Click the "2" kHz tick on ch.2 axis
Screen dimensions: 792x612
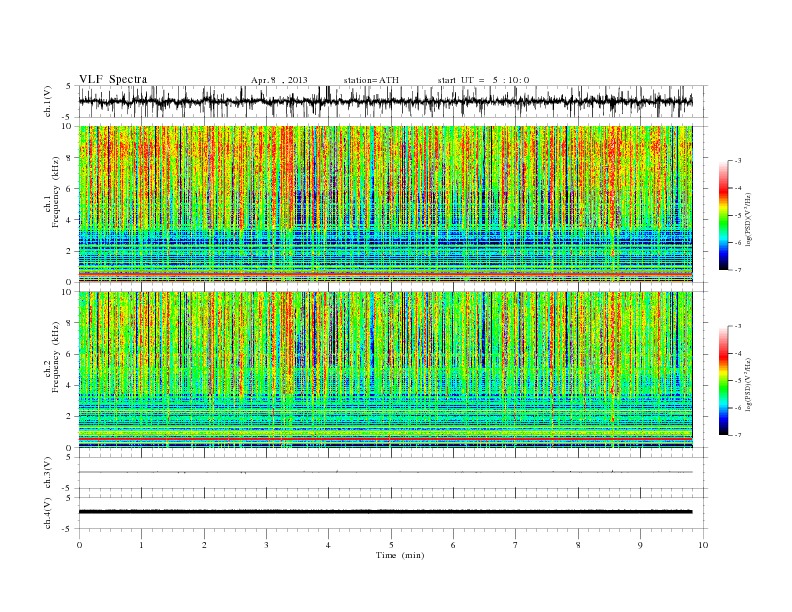(70, 417)
